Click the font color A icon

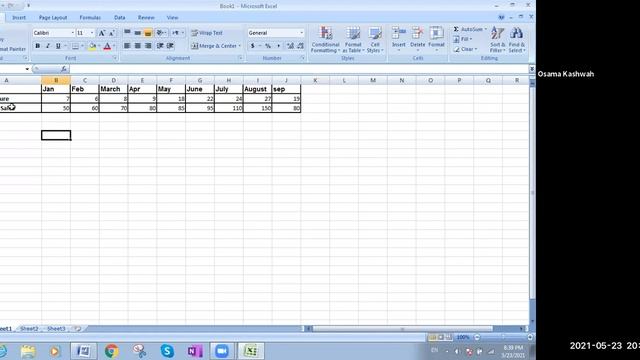pyautogui.click(x=107, y=46)
